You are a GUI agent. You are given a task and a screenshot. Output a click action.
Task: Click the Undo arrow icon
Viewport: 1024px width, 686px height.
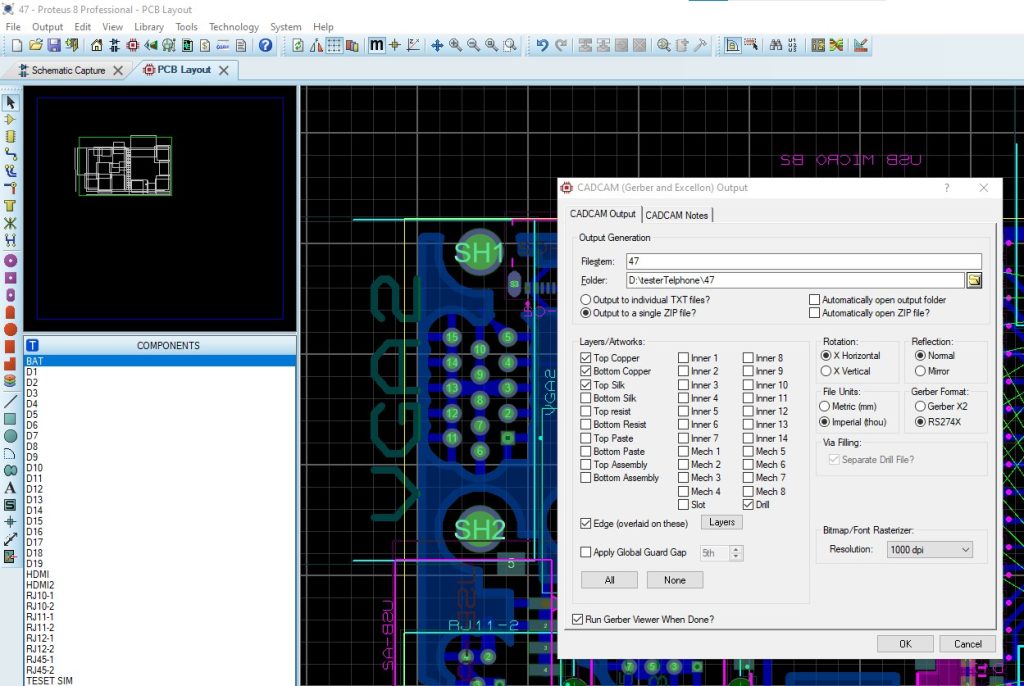pyautogui.click(x=542, y=45)
